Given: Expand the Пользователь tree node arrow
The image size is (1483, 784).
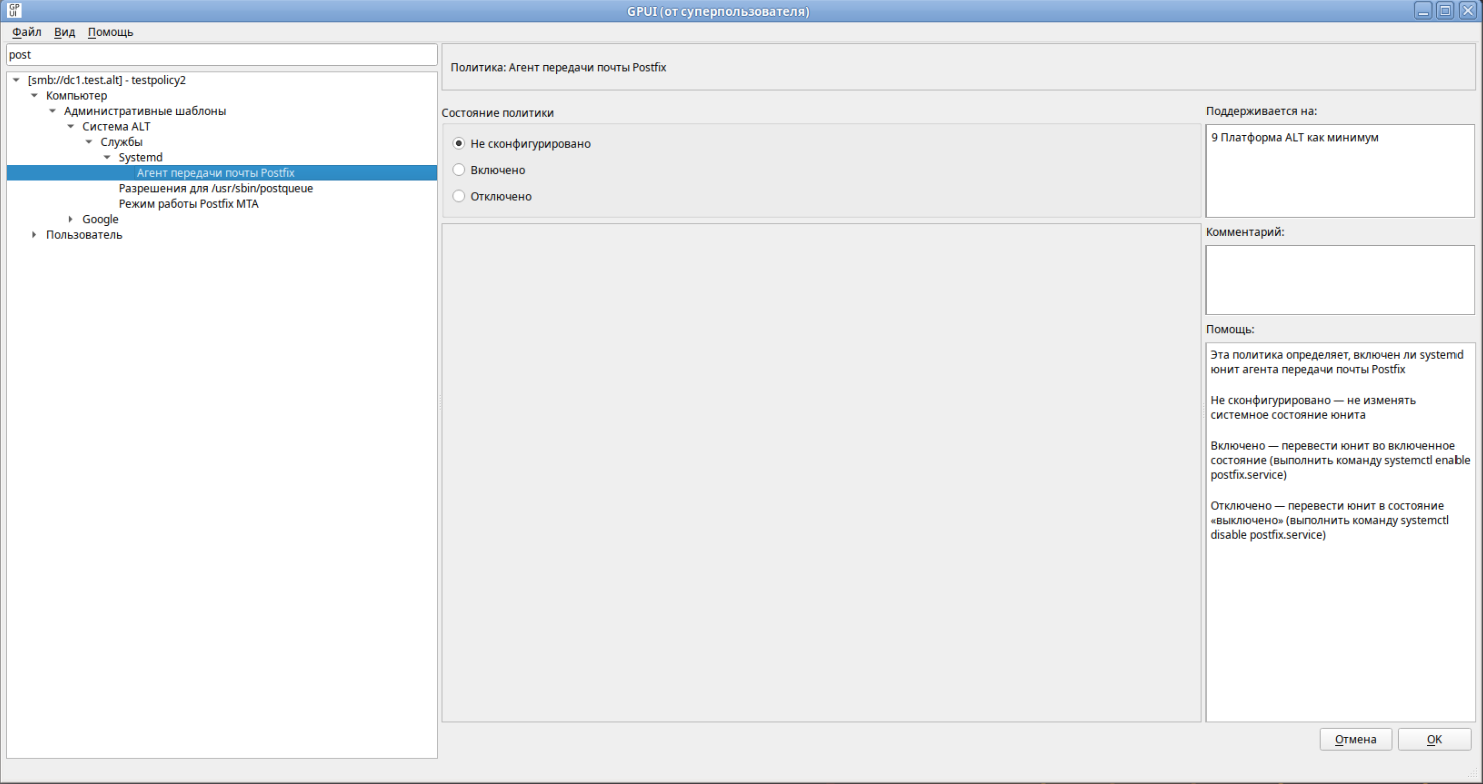Looking at the screenshot, I should tap(34, 235).
